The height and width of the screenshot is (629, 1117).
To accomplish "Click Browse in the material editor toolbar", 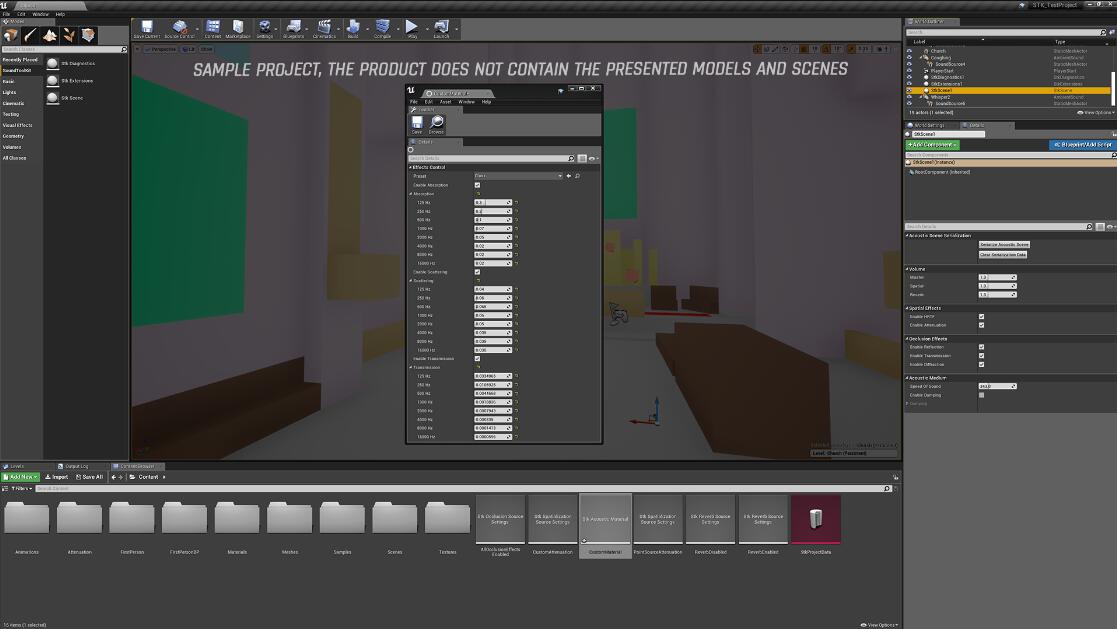I will coord(436,121).
